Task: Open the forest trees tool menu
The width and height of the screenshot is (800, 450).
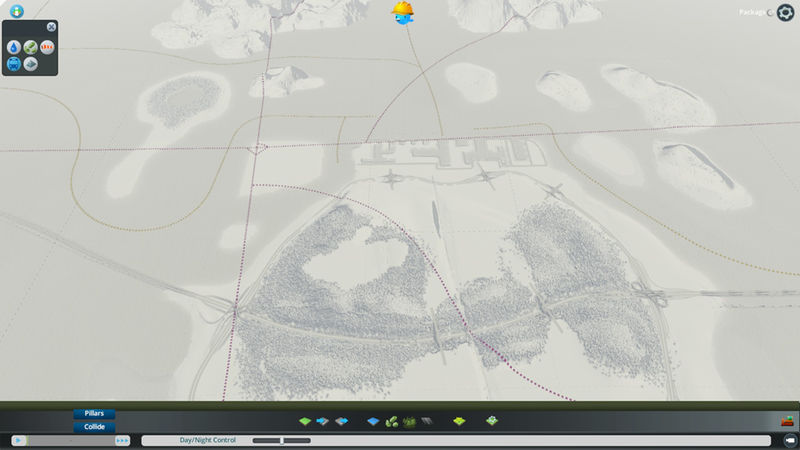Action: 408,422
